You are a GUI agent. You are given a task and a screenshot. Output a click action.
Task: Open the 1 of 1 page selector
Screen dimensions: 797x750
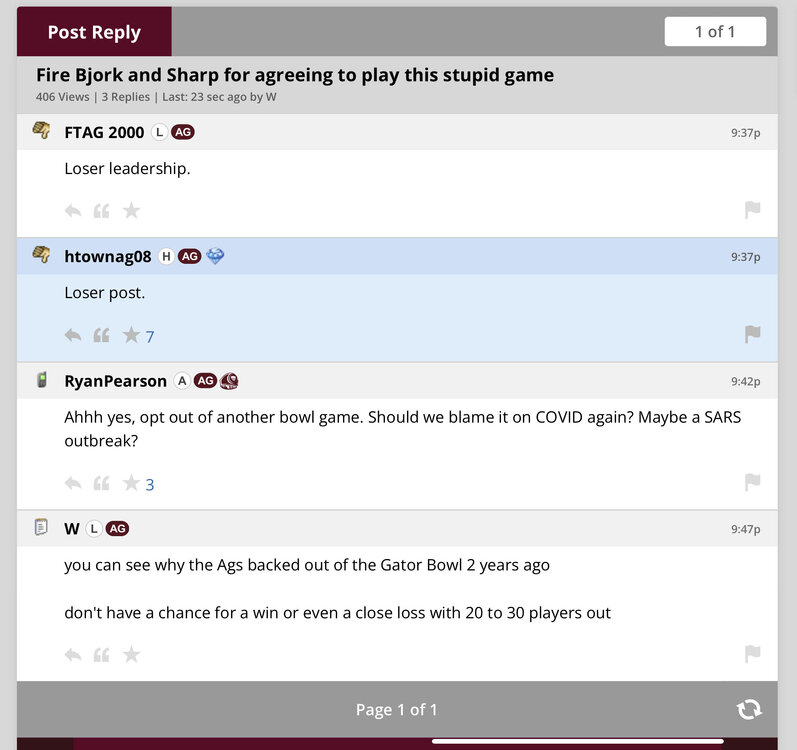(x=715, y=32)
